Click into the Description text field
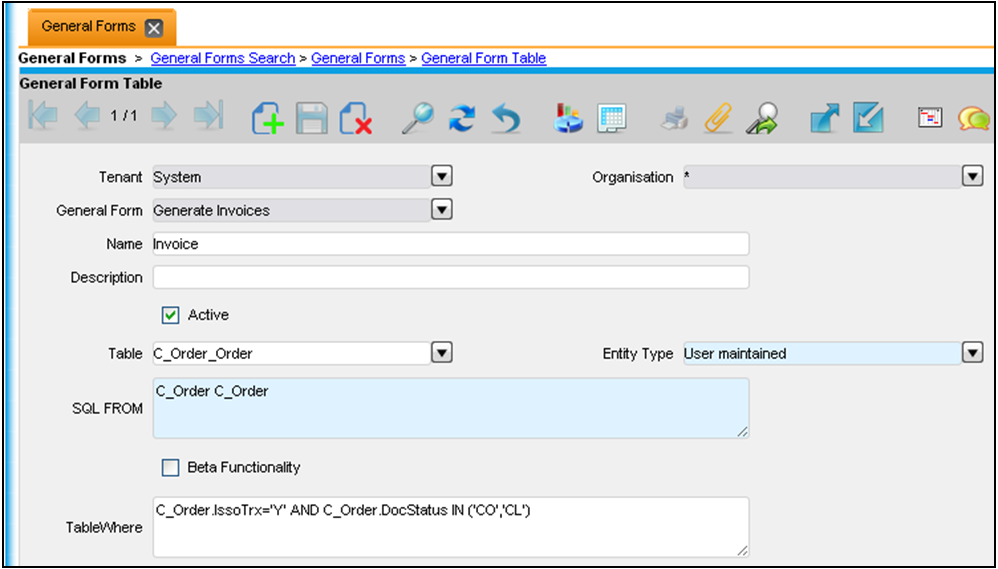998x569 pixels. 450,277
